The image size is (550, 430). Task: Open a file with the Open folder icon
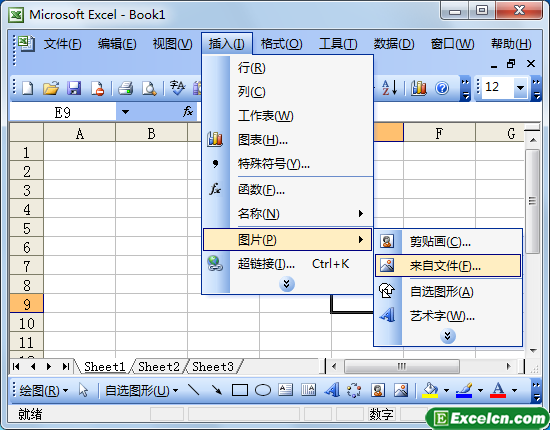click(51, 88)
